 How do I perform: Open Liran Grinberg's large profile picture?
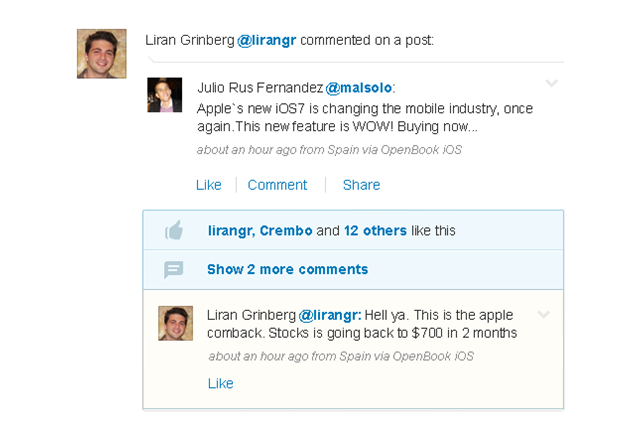tap(102, 53)
